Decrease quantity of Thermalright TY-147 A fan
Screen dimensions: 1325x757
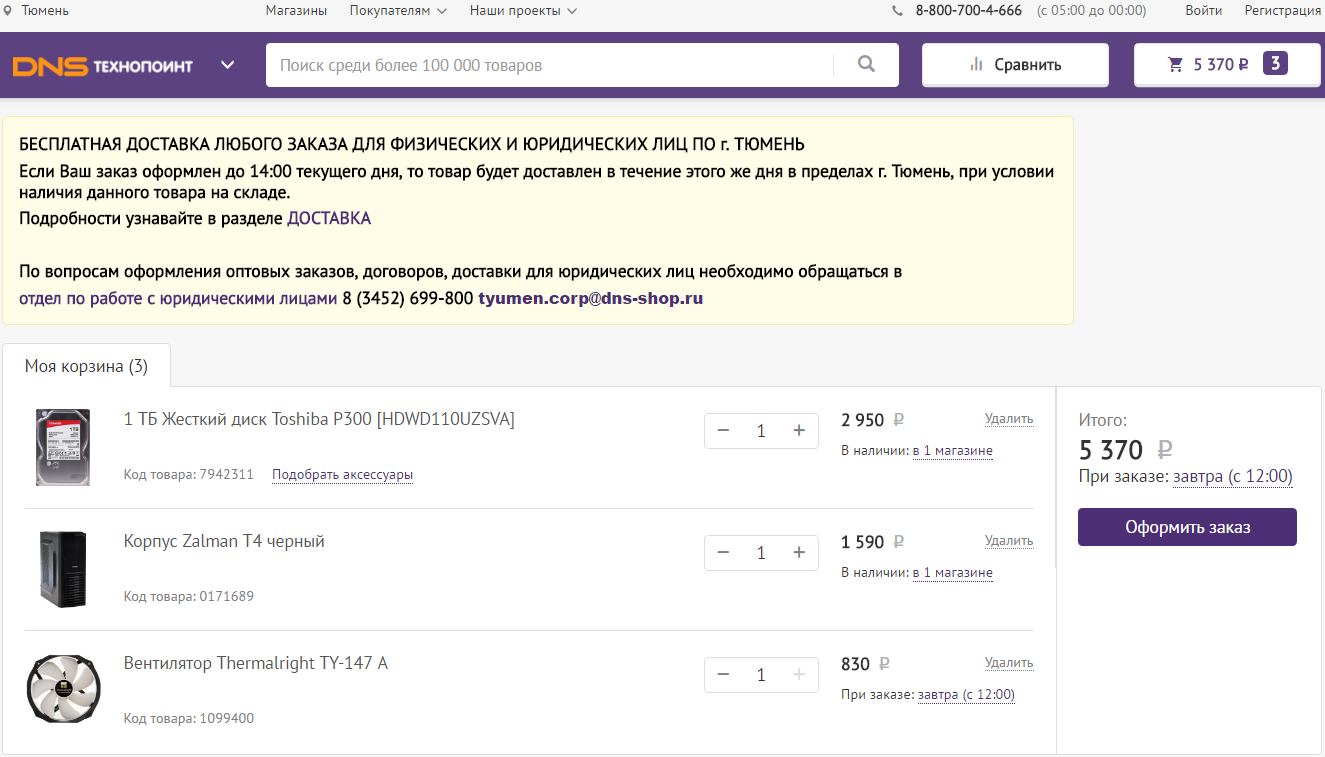coord(724,675)
